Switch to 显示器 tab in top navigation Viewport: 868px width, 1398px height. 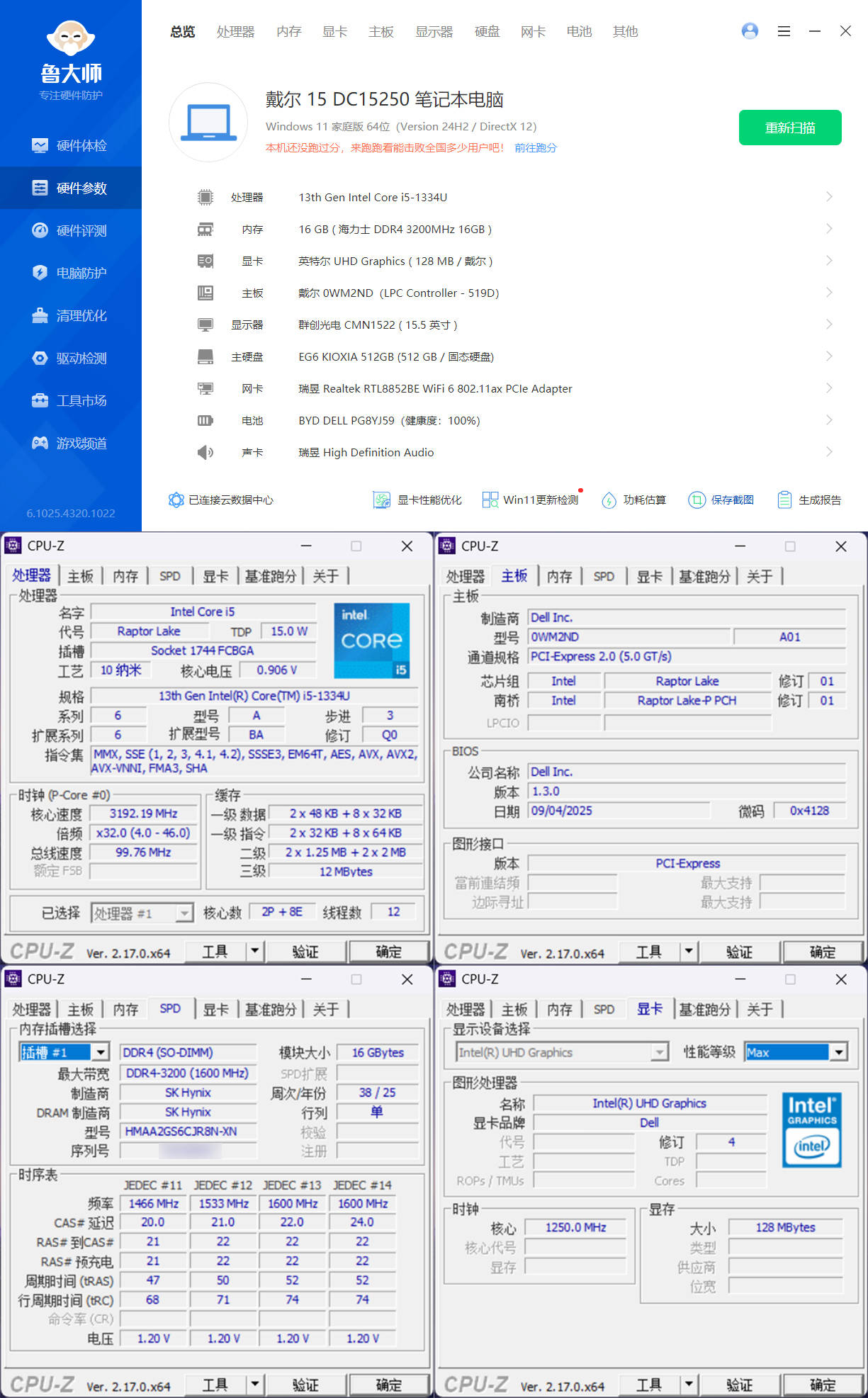434,32
